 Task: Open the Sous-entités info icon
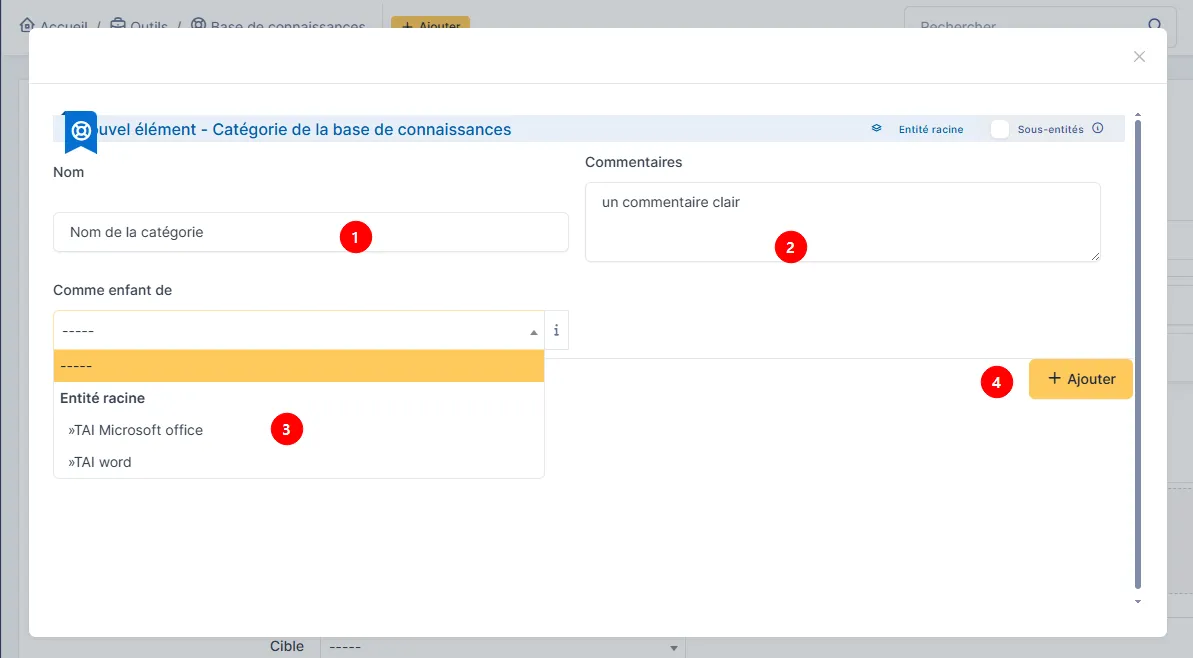coord(1097,129)
